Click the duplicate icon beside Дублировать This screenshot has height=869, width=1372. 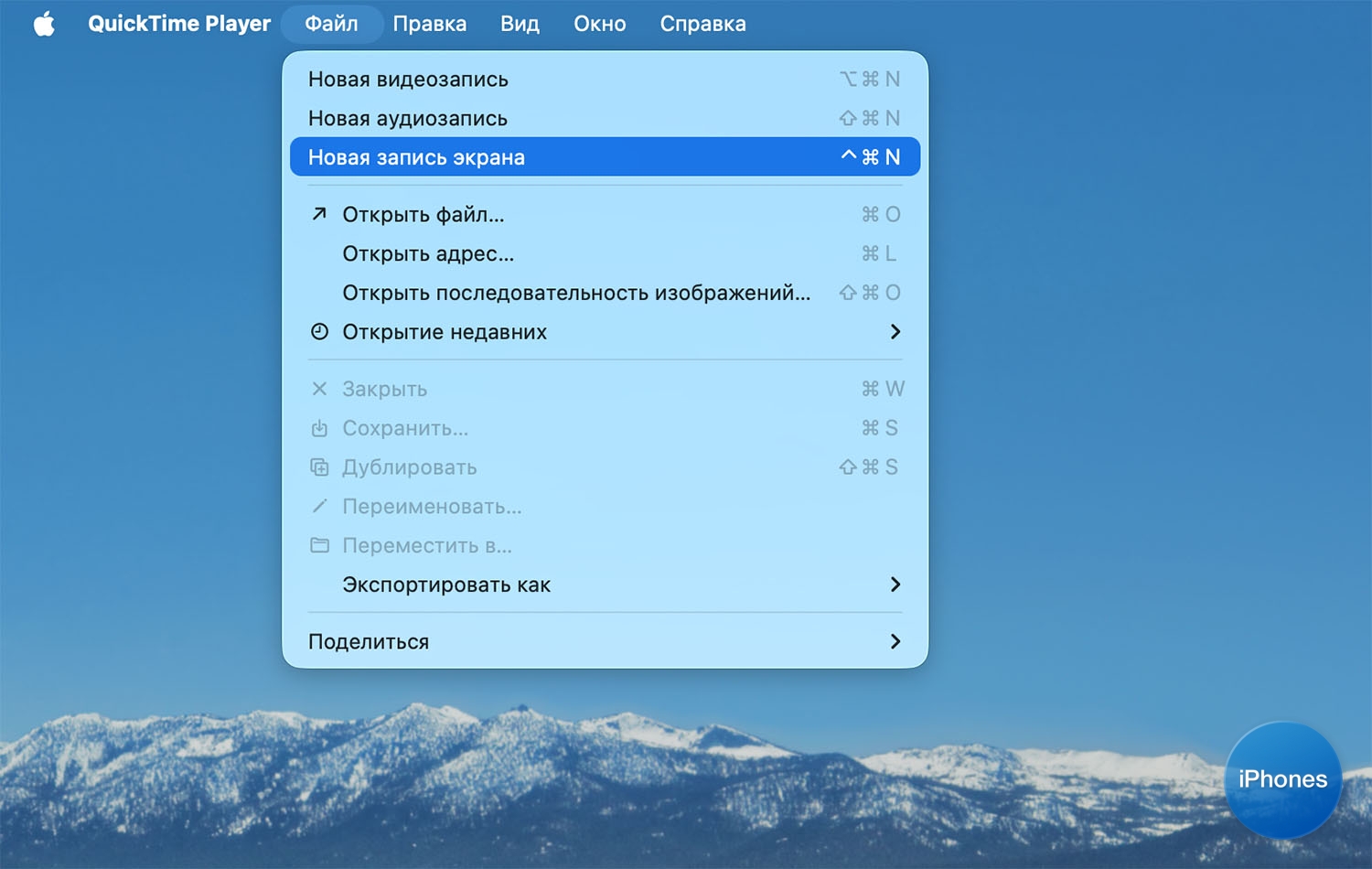pyautogui.click(x=319, y=467)
